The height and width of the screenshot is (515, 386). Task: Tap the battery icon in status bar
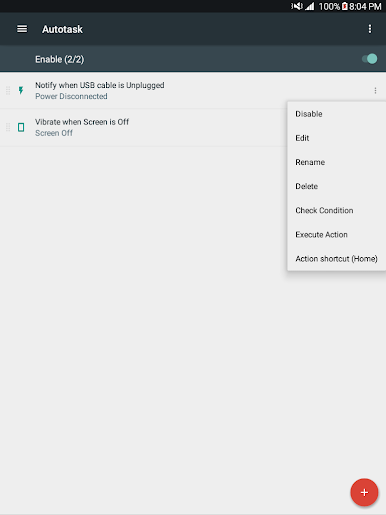point(345,6)
